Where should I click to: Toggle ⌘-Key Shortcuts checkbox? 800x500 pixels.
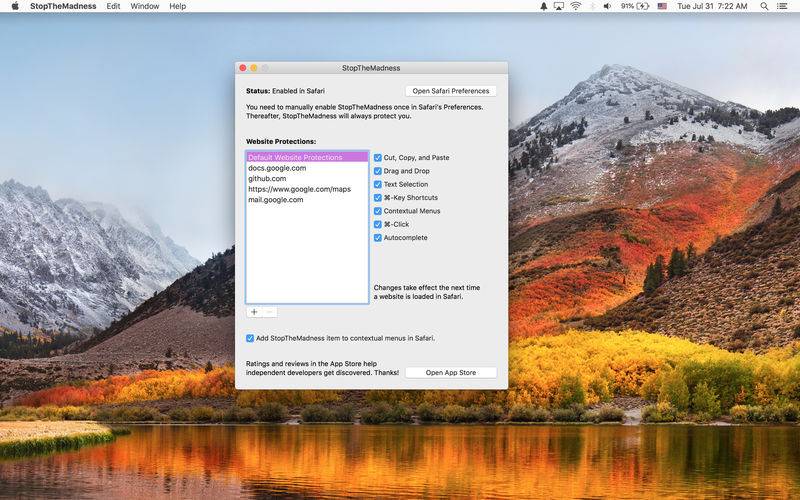tap(378, 197)
